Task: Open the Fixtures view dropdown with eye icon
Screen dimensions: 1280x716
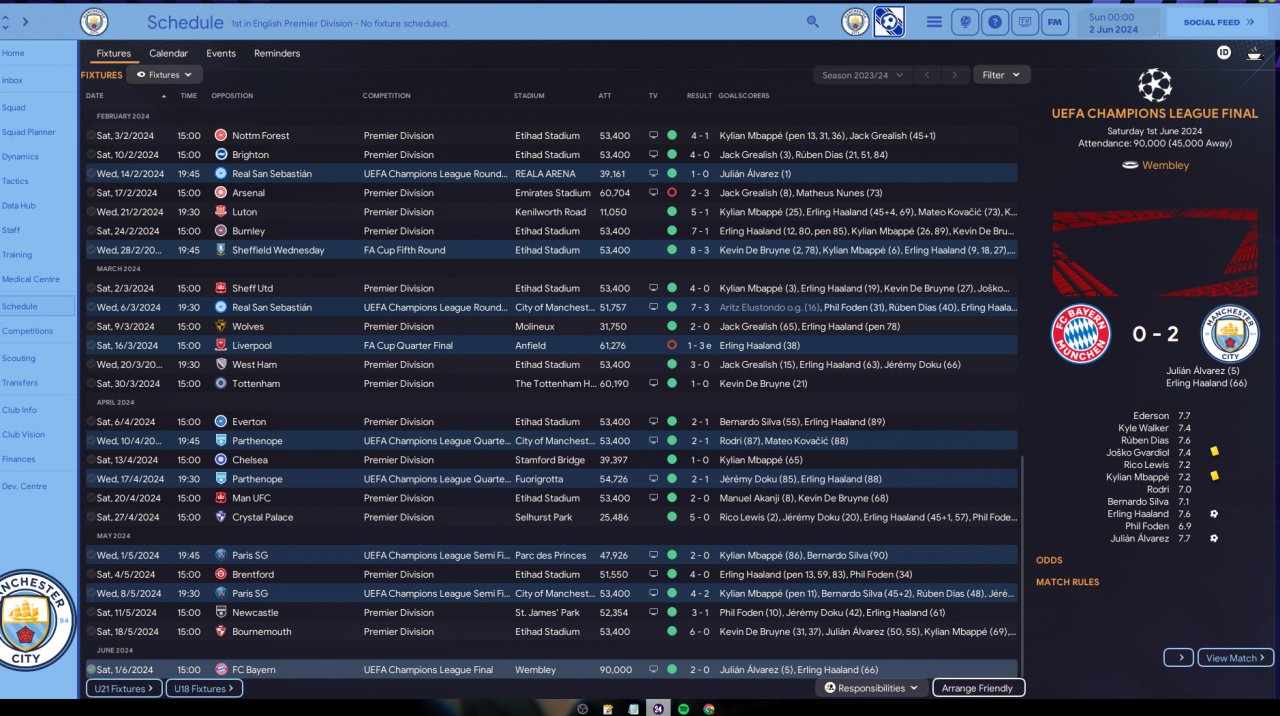Action: (165, 75)
